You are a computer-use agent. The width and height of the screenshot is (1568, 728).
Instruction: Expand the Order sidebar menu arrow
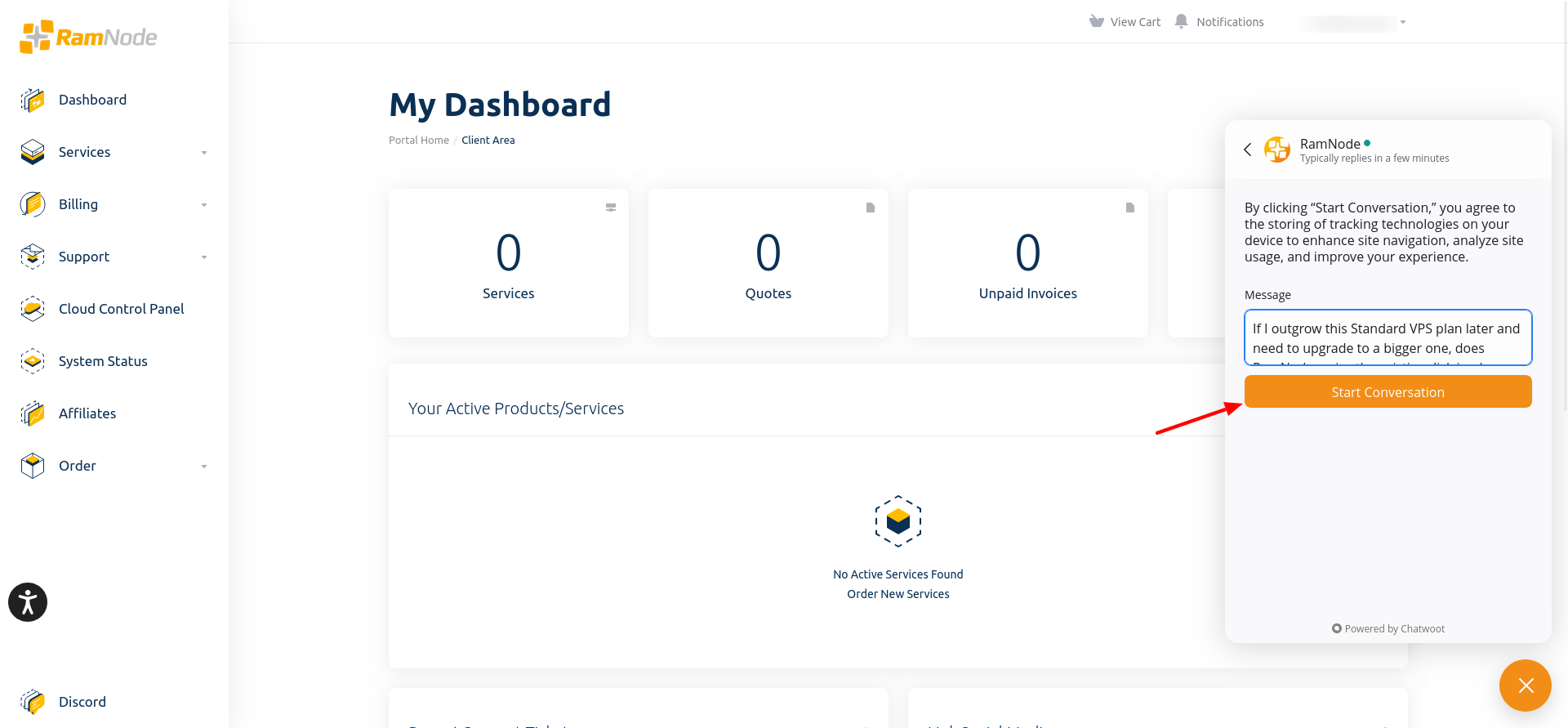[204, 467]
